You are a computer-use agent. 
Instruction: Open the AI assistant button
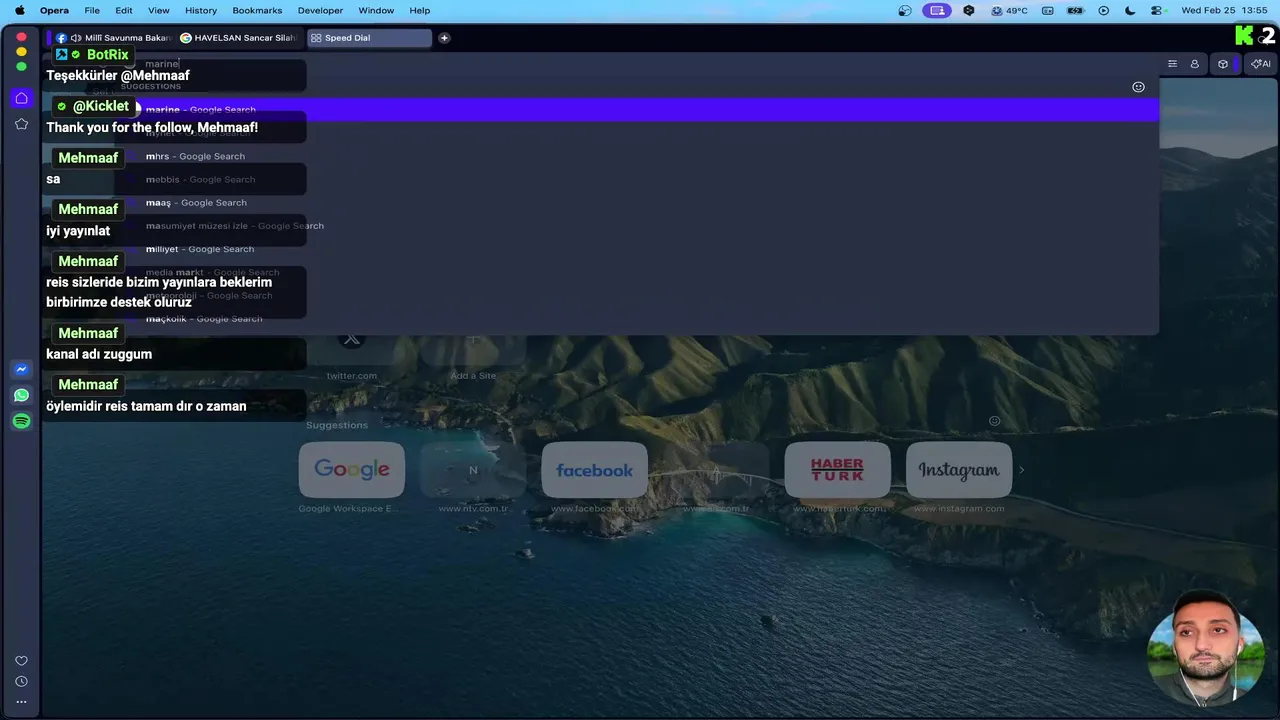[1260, 64]
